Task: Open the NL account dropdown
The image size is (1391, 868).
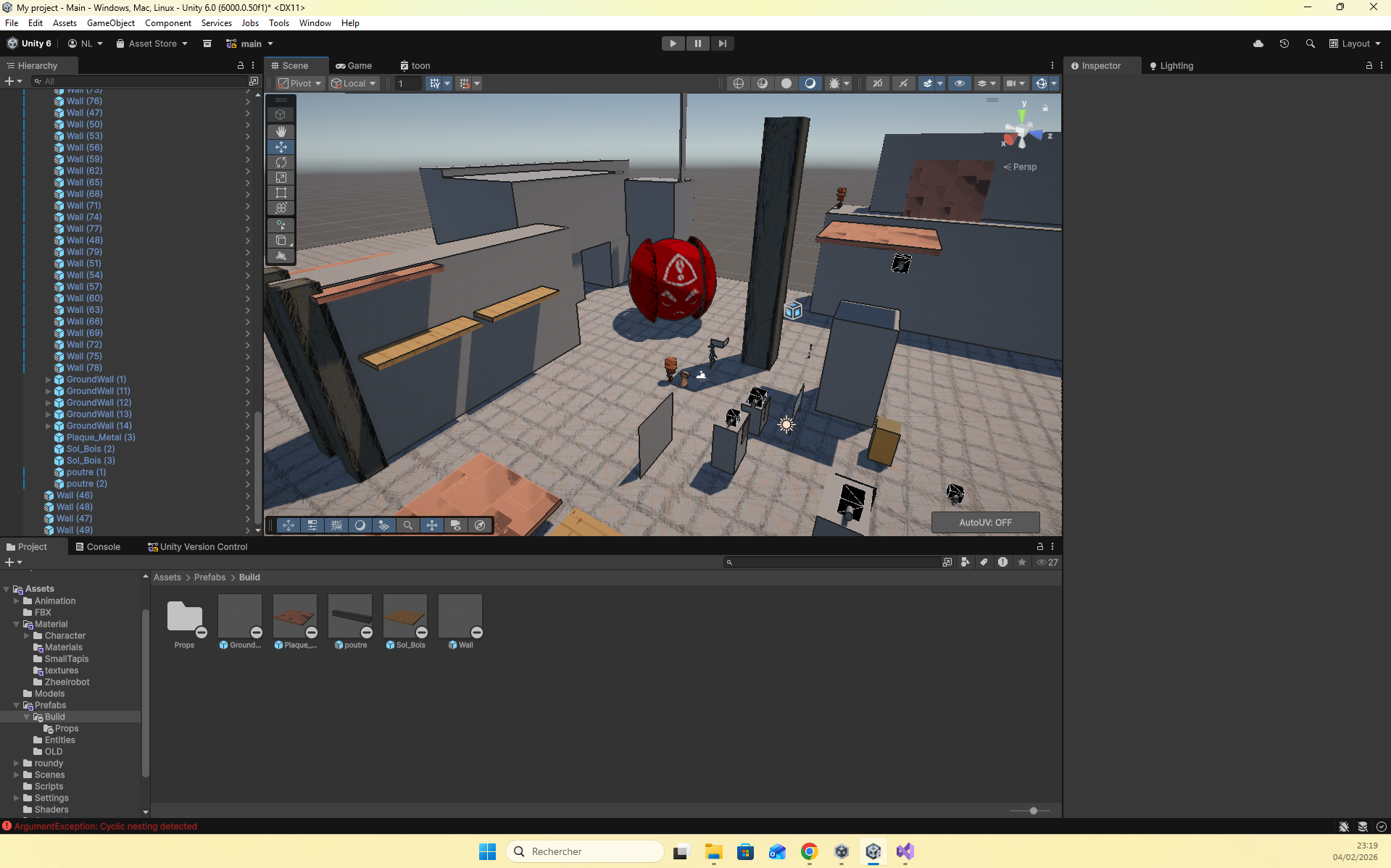Action: (86, 43)
